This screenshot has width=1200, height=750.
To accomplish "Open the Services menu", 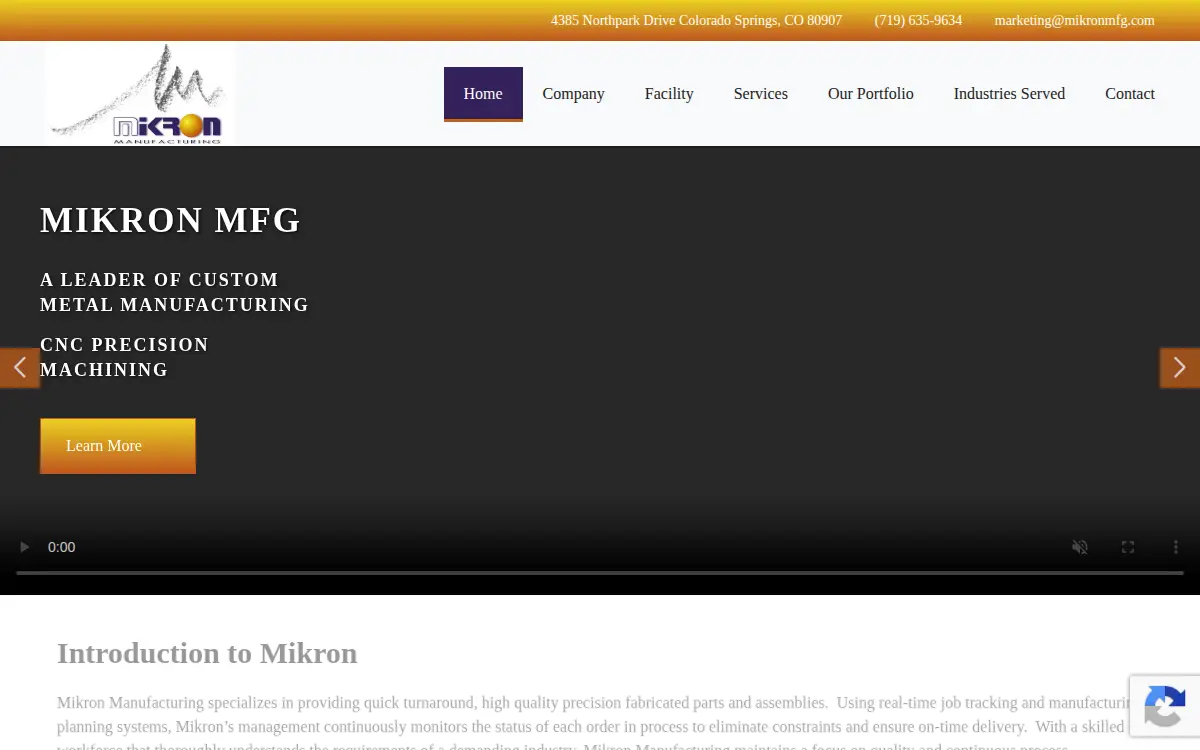I will click(x=761, y=94).
